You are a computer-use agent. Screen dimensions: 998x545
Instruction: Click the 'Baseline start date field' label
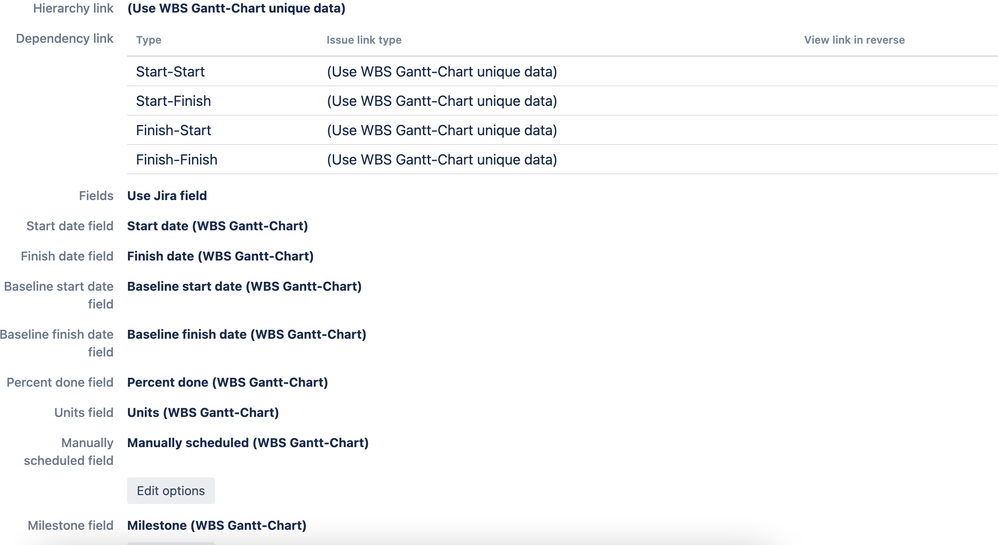[x=59, y=295]
